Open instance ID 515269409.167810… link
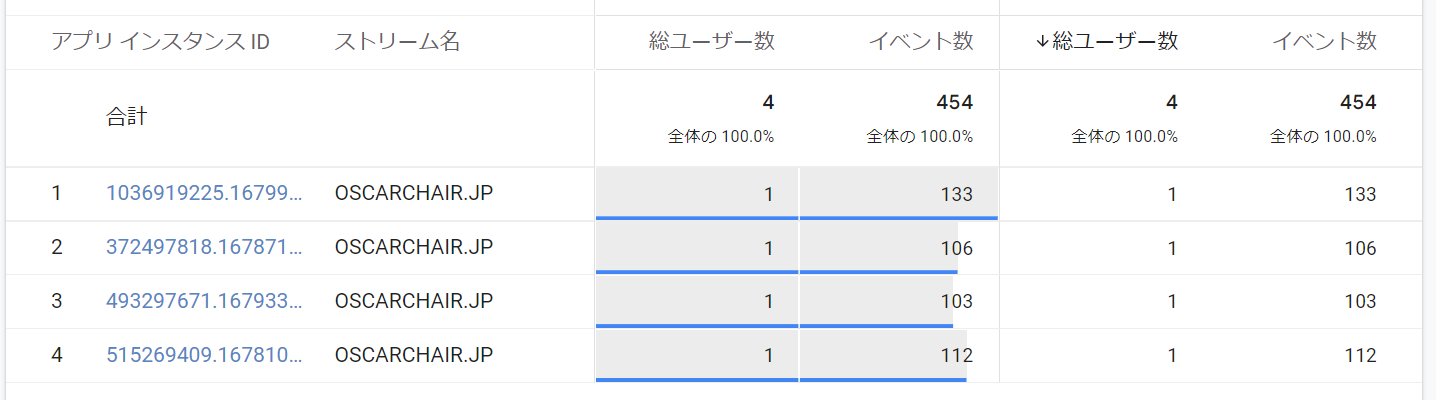1436x400 pixels. pos(204,355)
